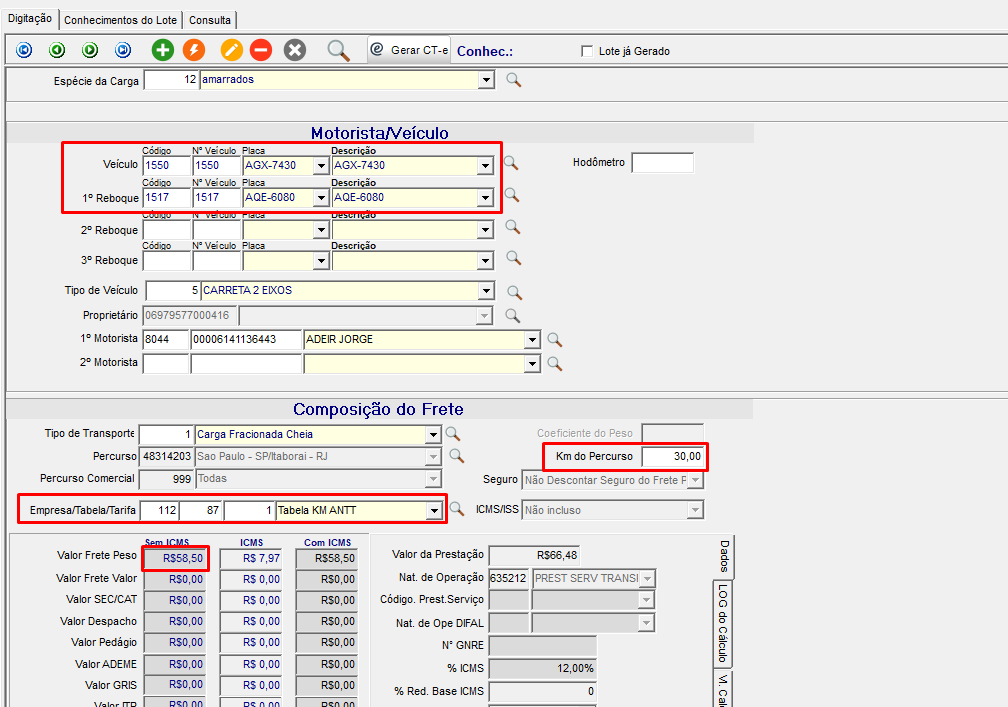Go to the next record

[90, 50]
